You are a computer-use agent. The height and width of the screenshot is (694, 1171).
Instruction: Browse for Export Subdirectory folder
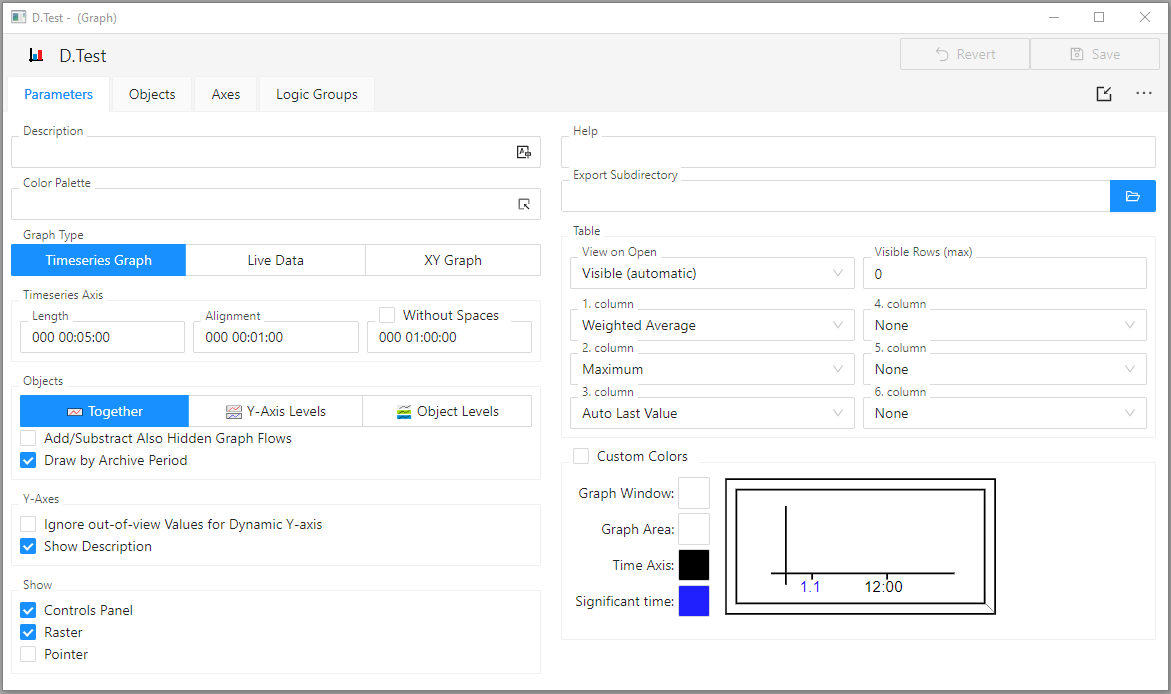(1132, 196)
